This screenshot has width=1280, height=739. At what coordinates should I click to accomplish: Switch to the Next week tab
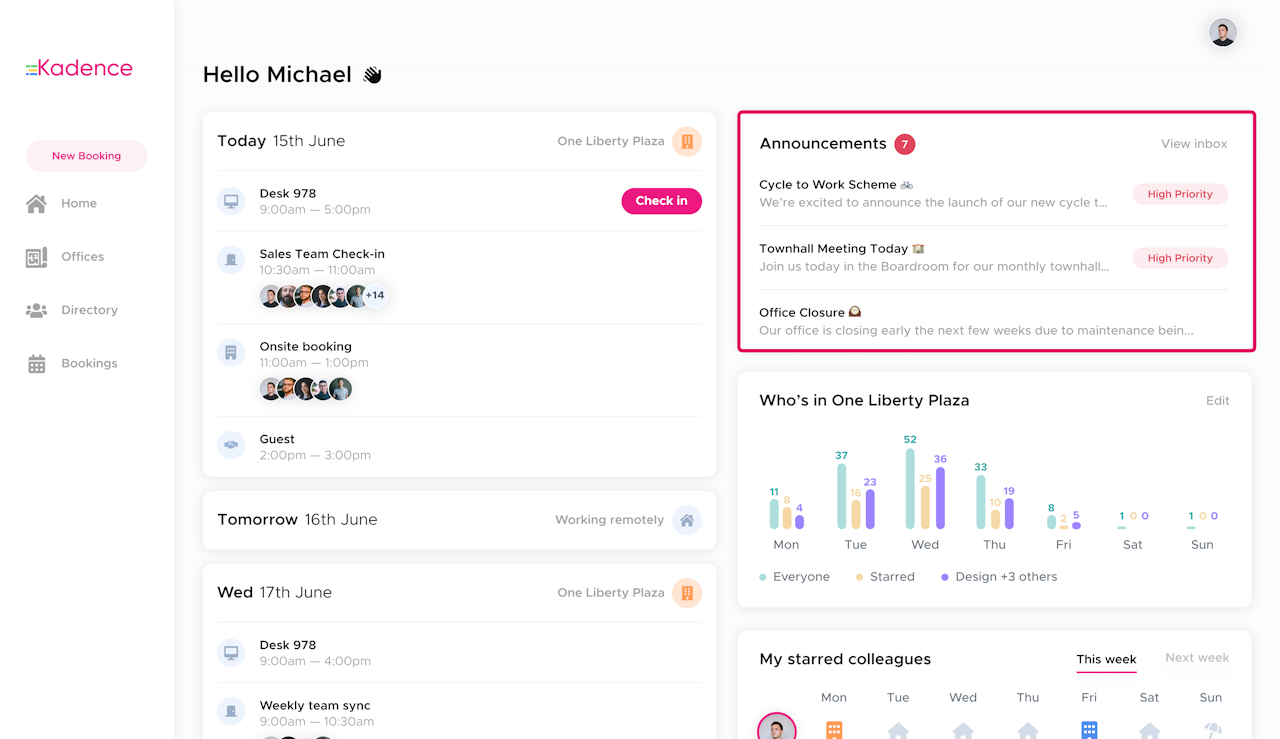point(1197,658)
